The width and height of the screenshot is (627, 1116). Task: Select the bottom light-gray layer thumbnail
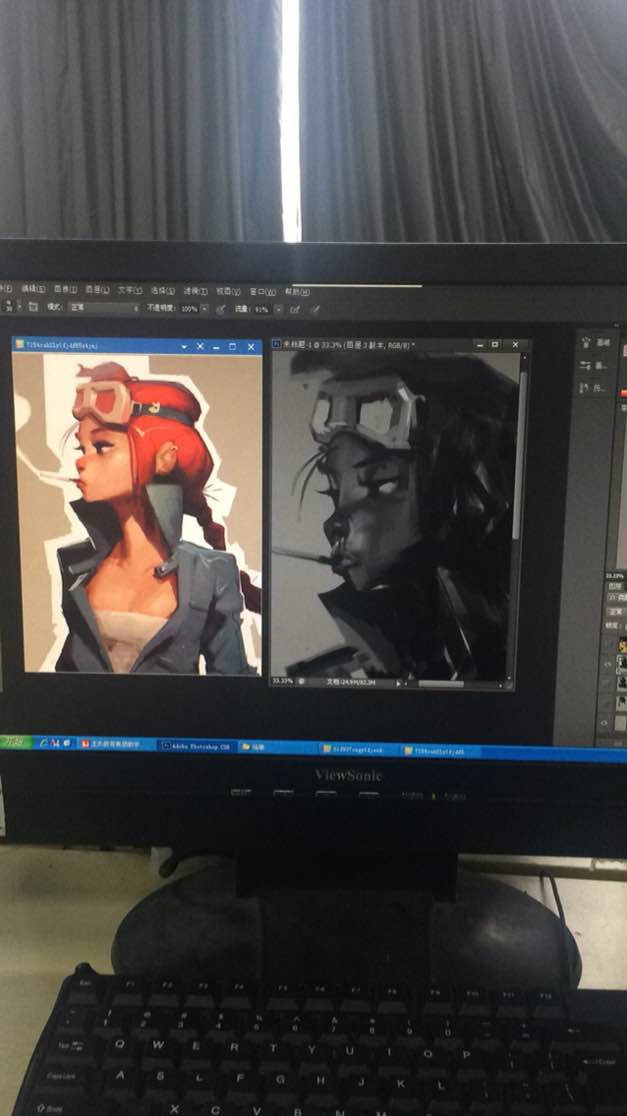tap(621, 723)
